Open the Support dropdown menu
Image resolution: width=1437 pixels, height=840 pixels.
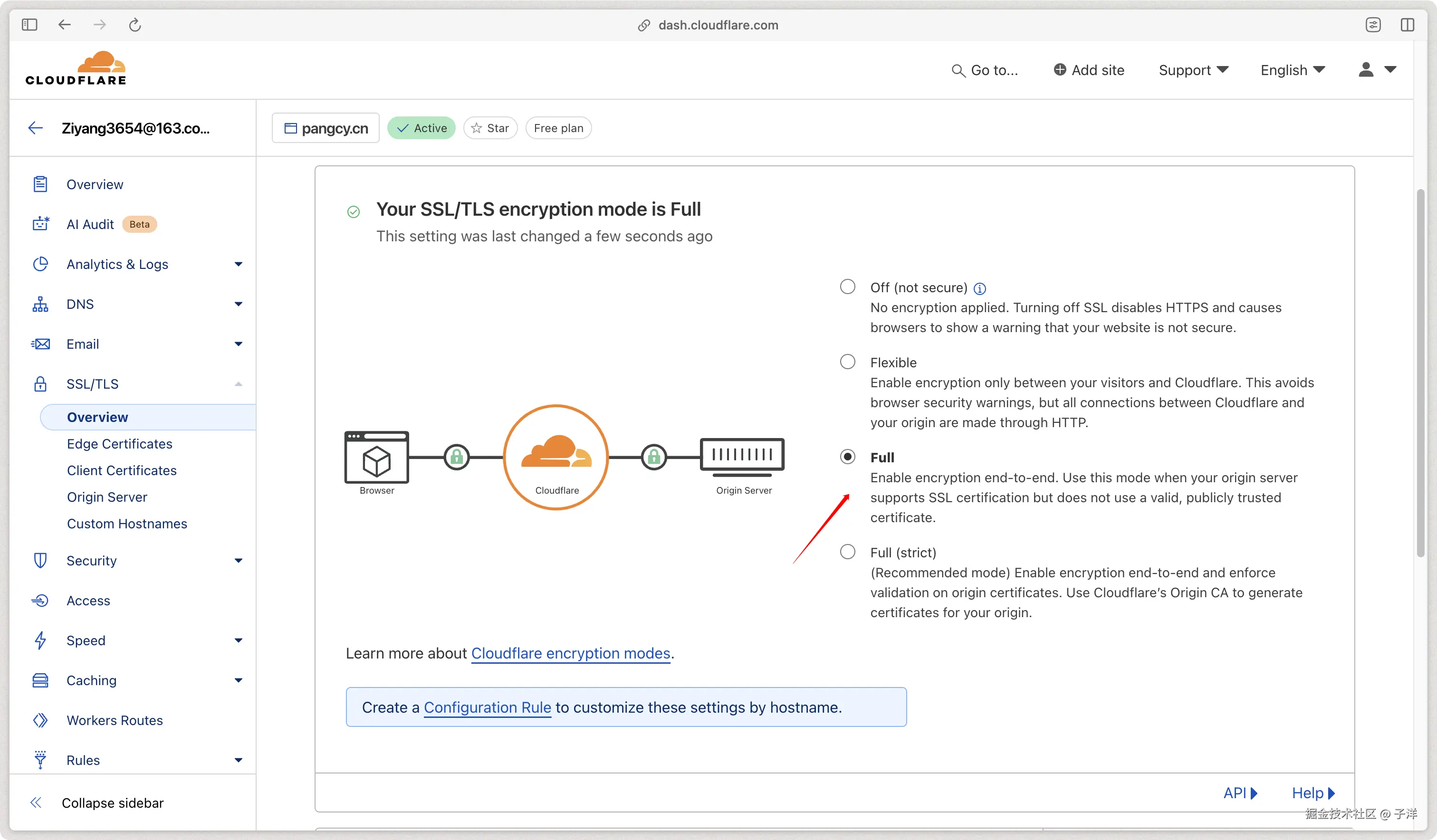pos(1193,70)
